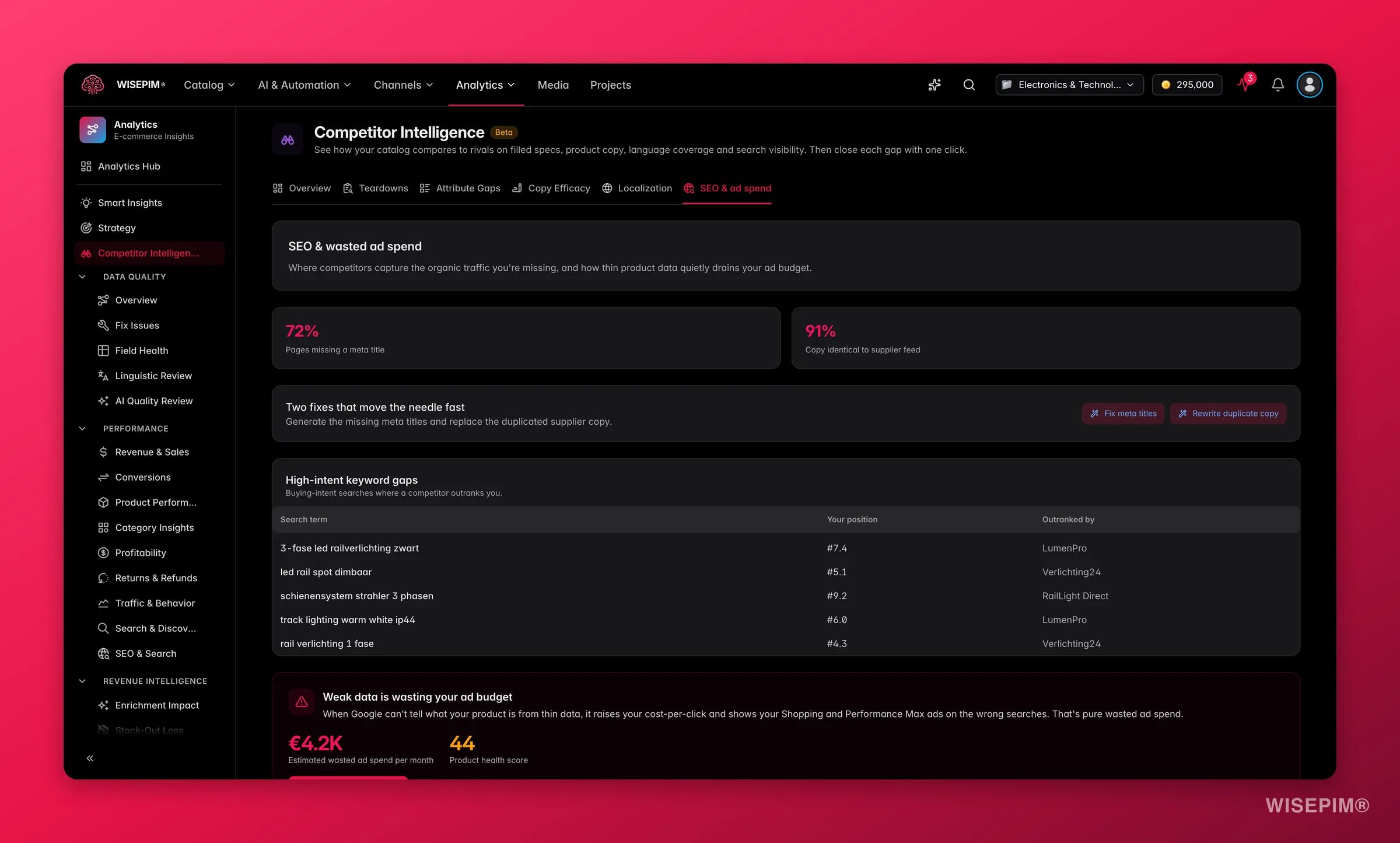Select row "rail verlichting 1 fase"

pos(786,643)
